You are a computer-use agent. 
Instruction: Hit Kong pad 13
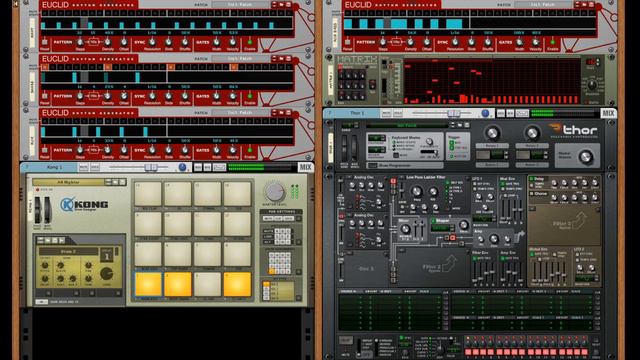(x=148, y=194)
